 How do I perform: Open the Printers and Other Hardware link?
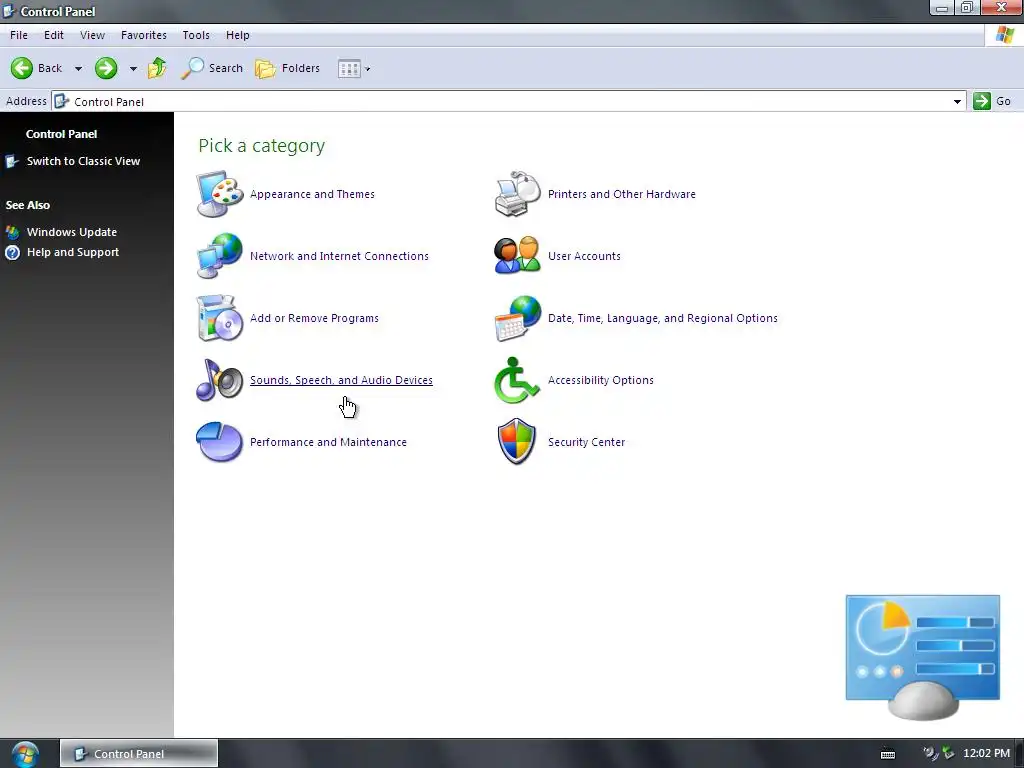(622, 194)
